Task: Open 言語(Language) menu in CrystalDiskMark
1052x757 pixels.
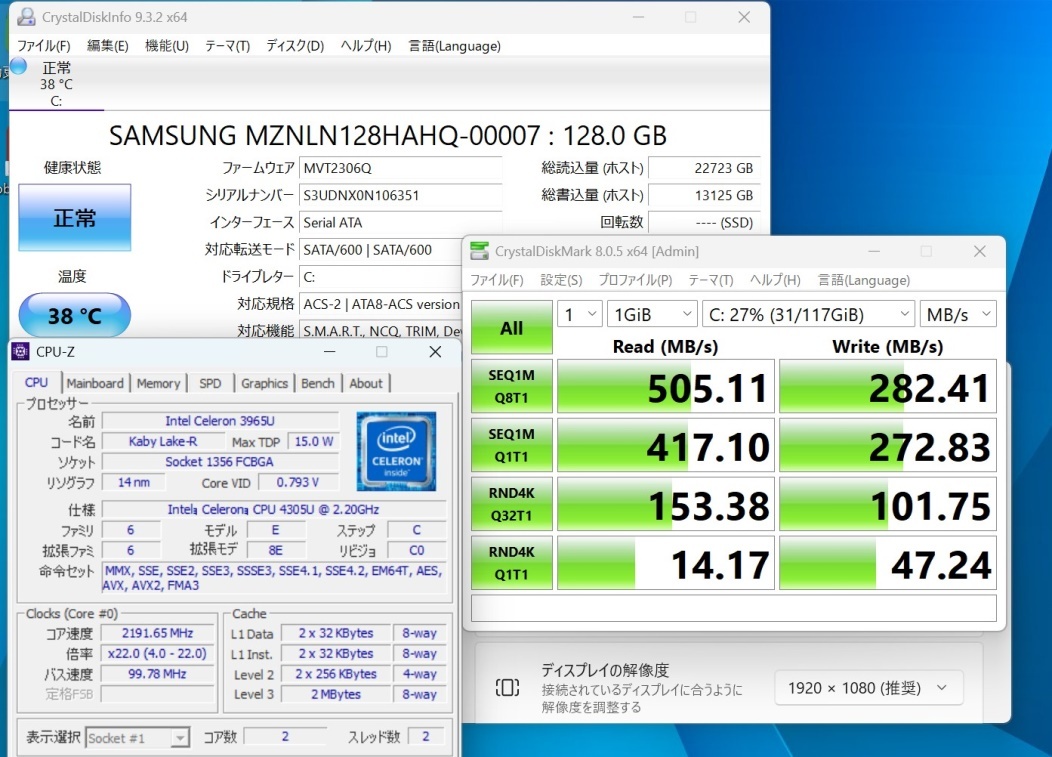Action: [863, 280]
